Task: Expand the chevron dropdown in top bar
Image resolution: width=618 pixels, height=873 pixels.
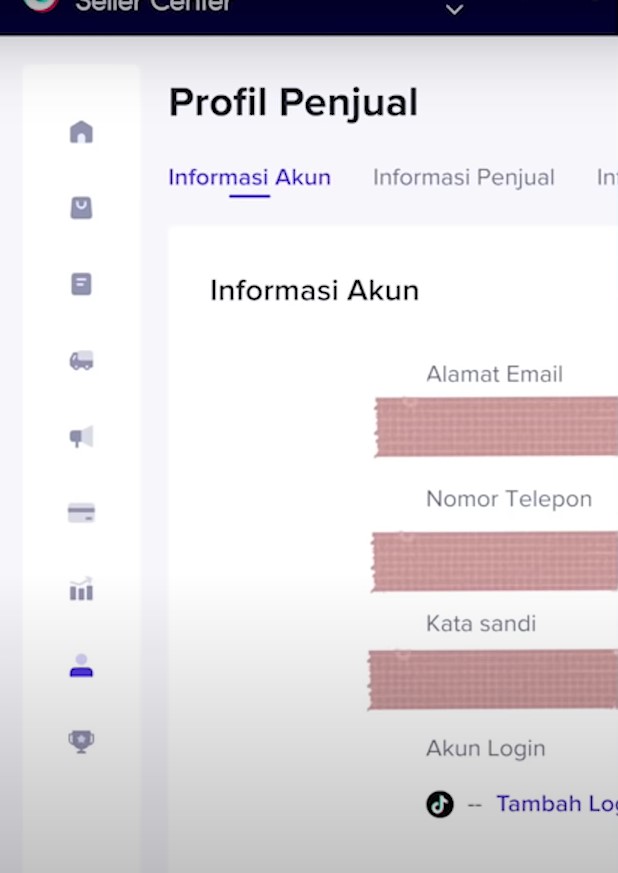Action: pyautogui.click(x=454, y=10)
